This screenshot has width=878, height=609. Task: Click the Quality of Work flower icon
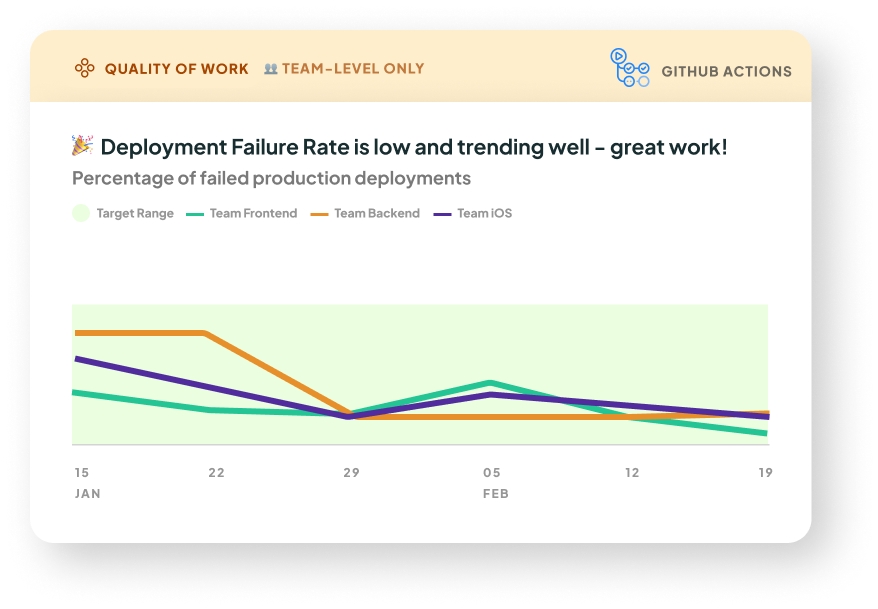click(85, 69)
